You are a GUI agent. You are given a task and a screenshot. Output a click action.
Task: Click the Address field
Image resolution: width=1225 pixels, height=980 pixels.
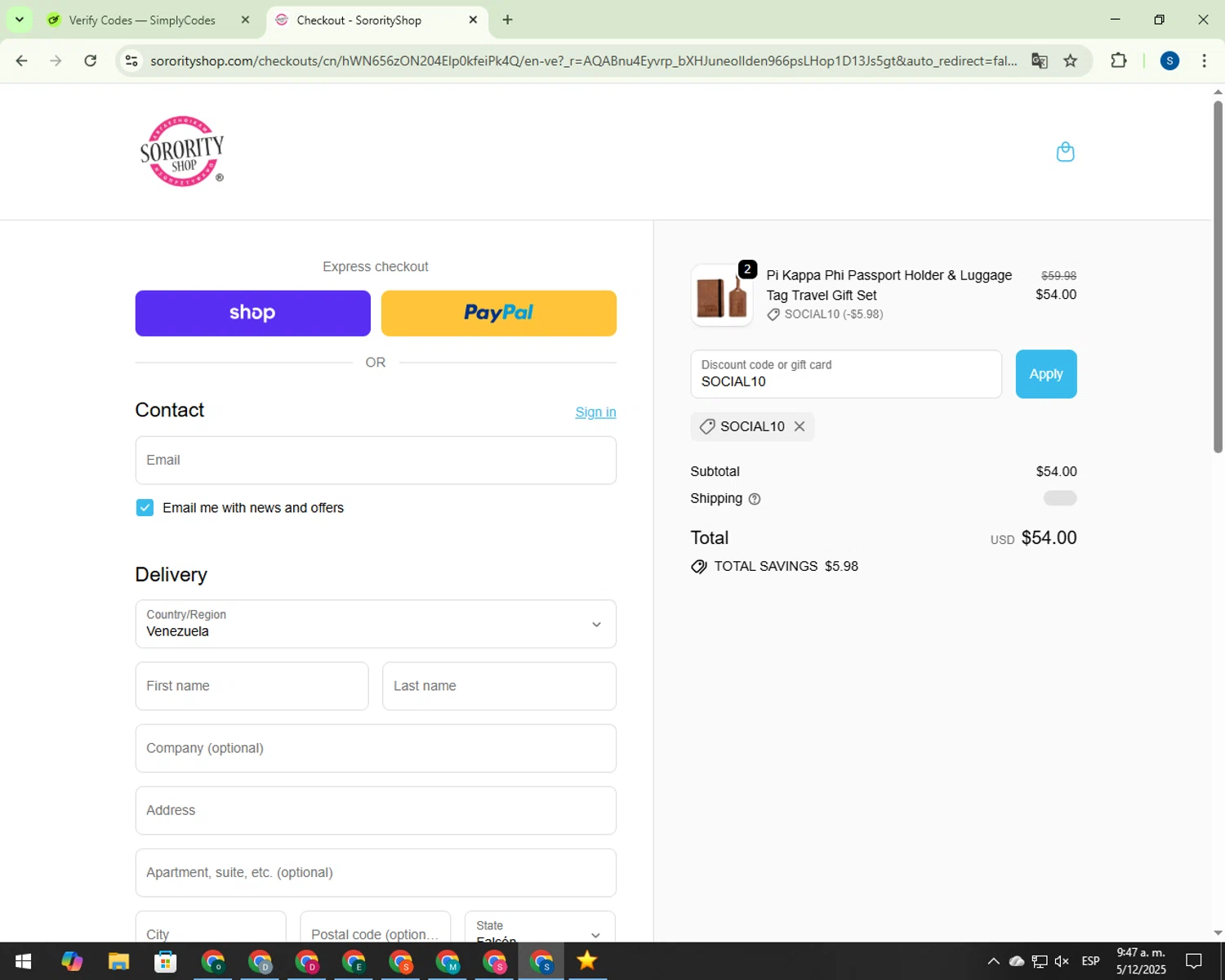tap(376, 810)
